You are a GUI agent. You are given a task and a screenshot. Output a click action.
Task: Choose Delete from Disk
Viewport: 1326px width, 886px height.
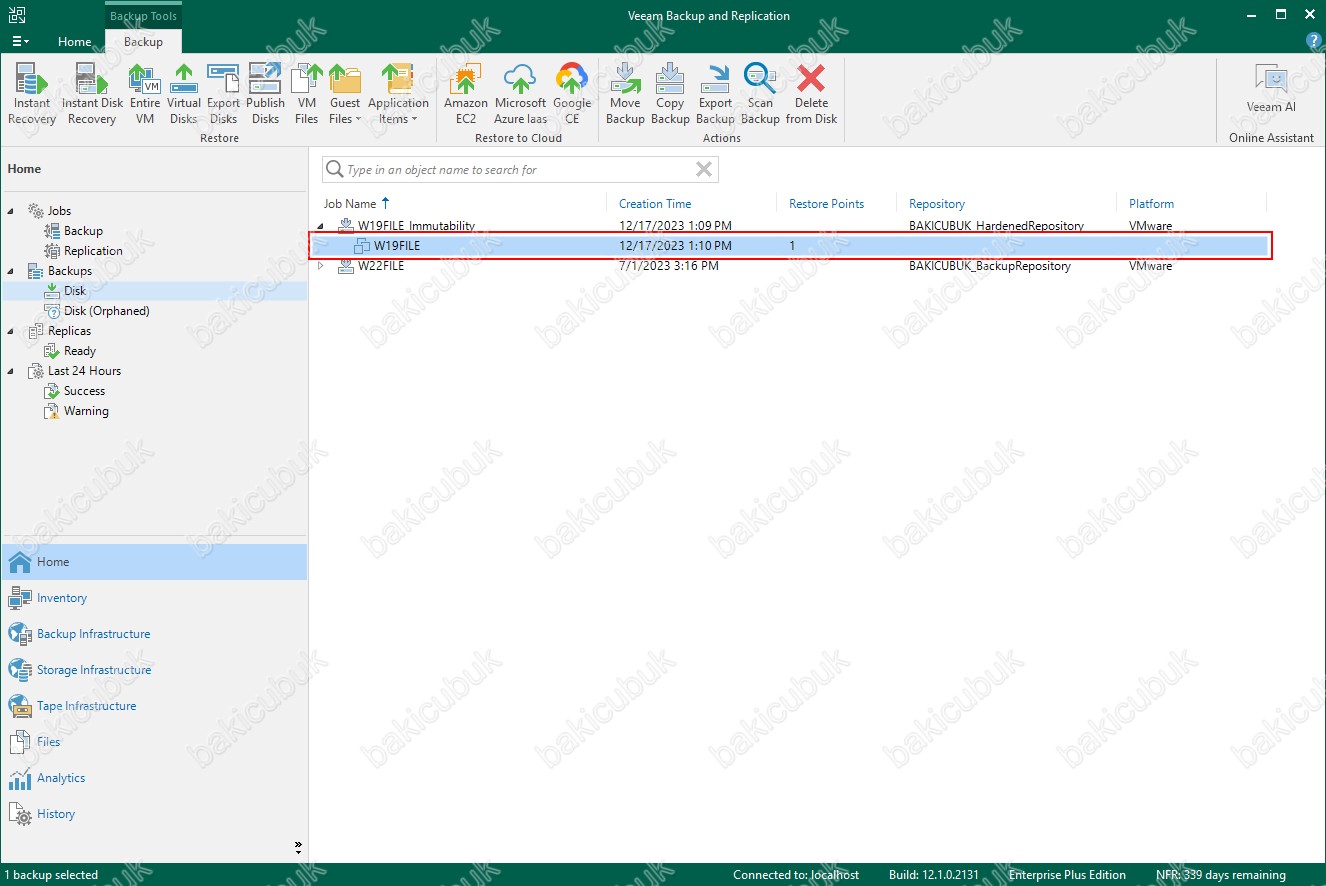click(811, 94)
